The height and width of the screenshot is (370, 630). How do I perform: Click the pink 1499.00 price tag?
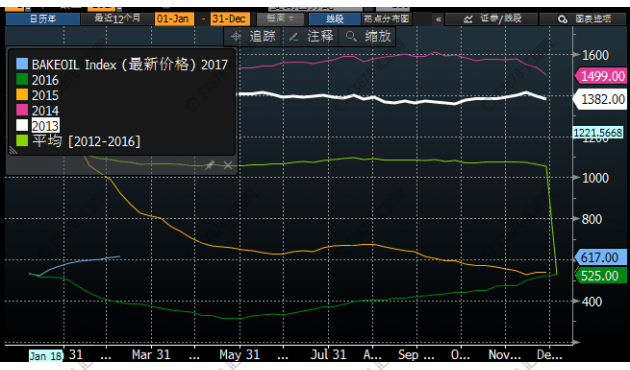coord(601,76)
